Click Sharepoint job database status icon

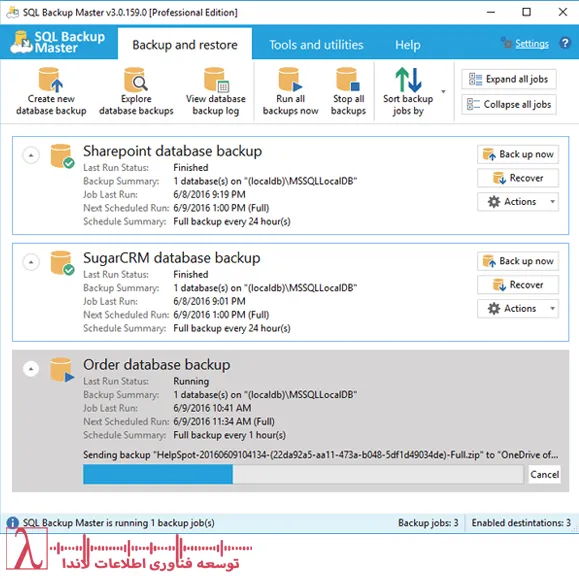coord(62,156)
